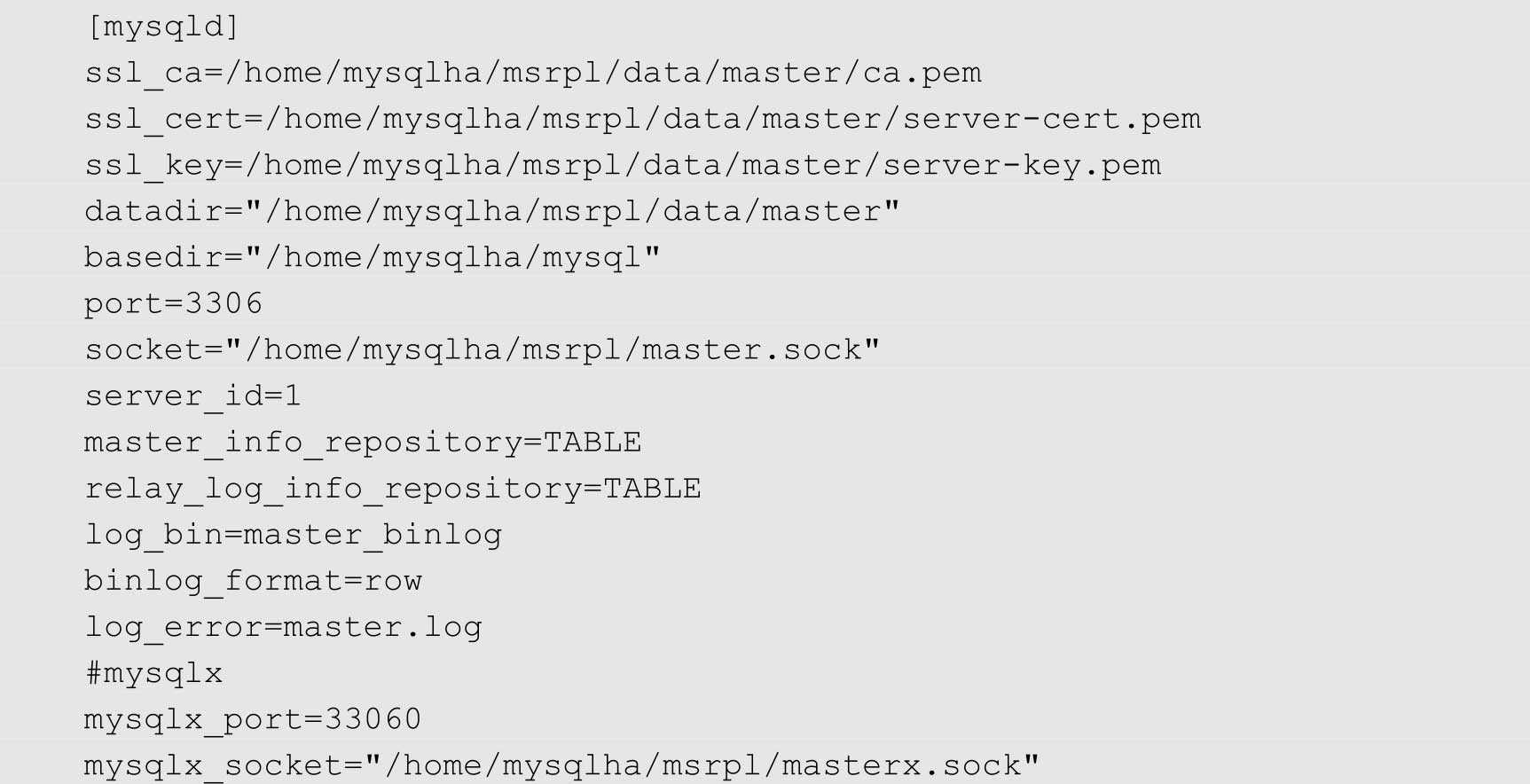Select the socket master.sock line
Image resolution: width=1530 pixels, height=784 pixels.
pyautogui.click(x=483, y=349)
